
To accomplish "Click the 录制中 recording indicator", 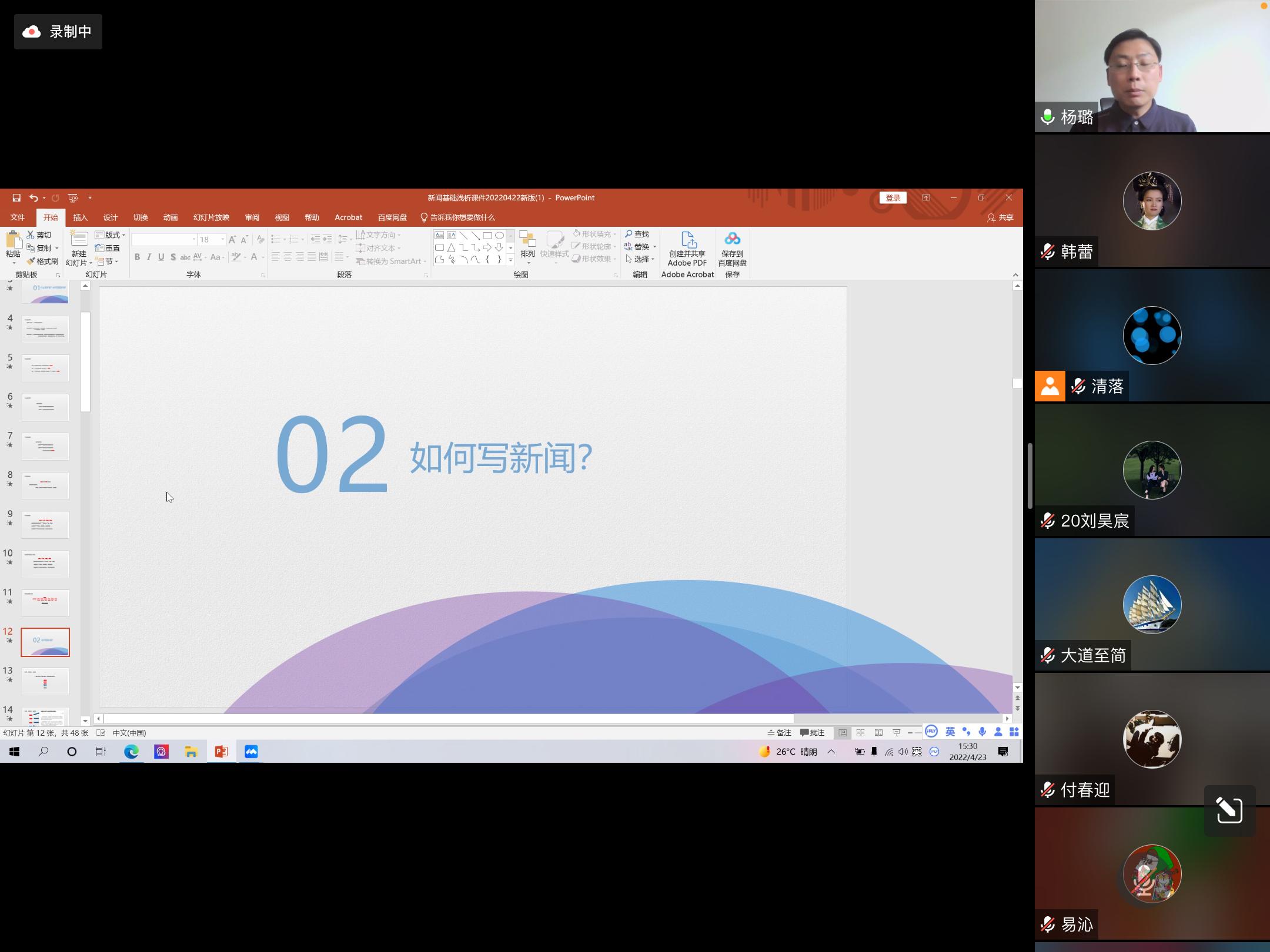I will [x=58, y=32].
